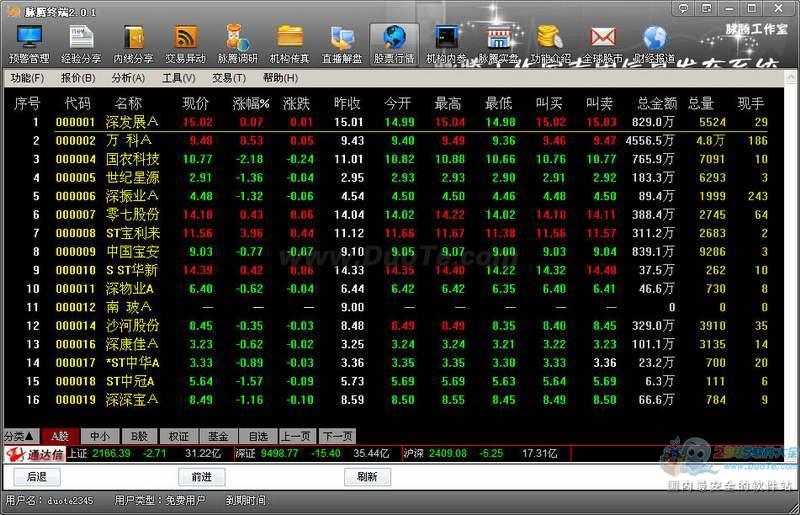Image resolution: width=800 pixels, height=515 pixels.
Task: Click the 刷新 refresh button
Action: 367,477
